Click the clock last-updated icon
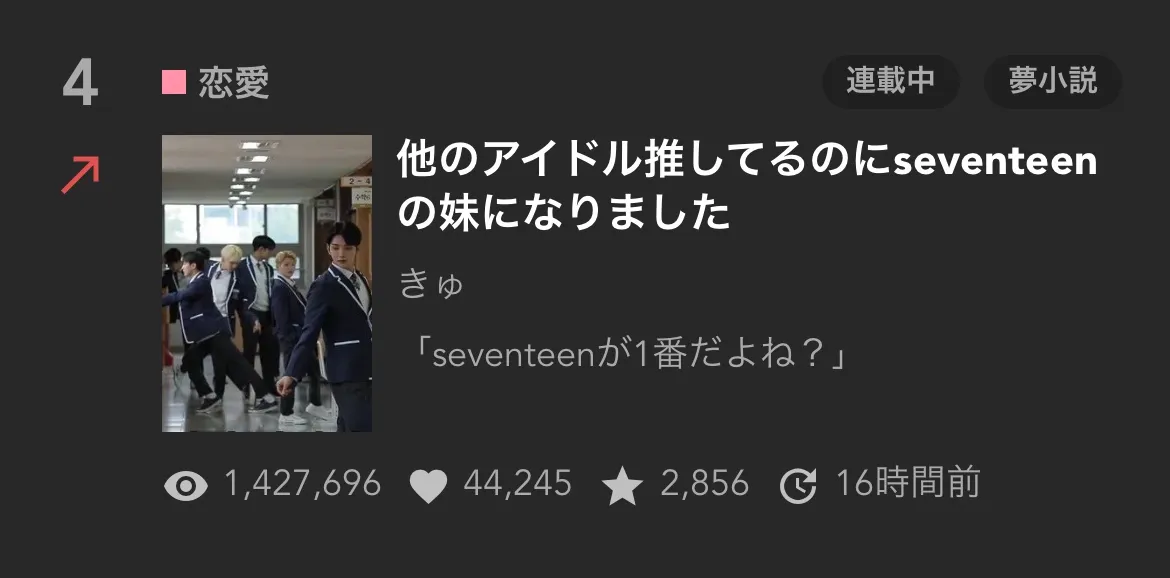 [798, 486]
